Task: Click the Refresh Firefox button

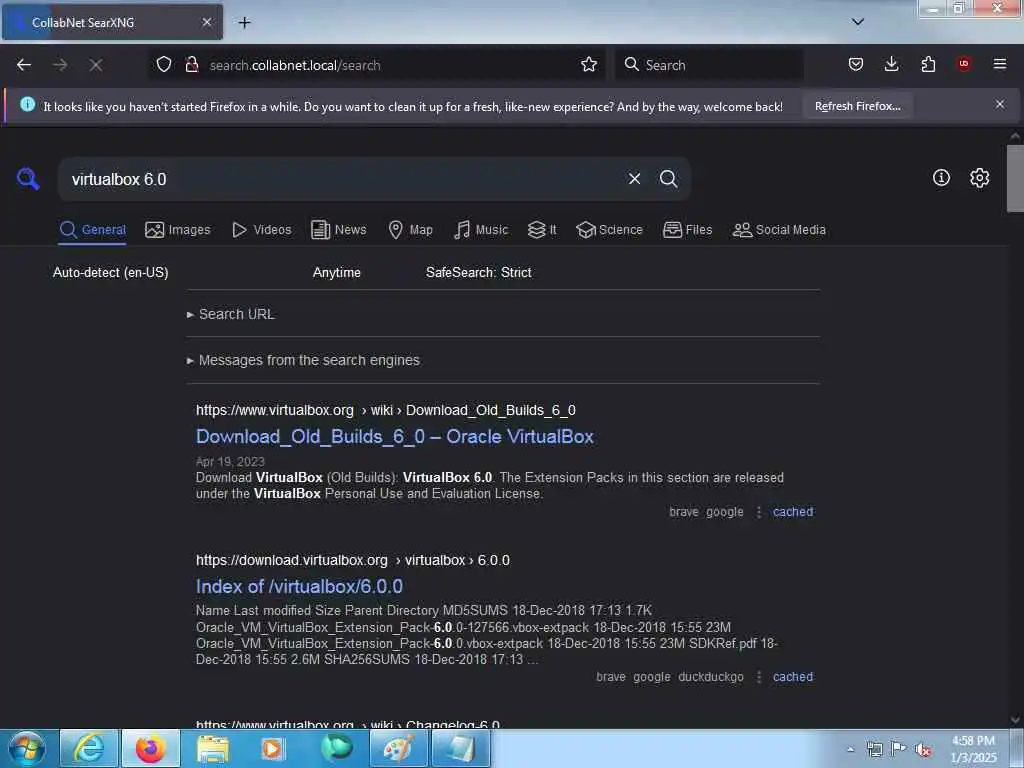Action: [x=857, y=106]
